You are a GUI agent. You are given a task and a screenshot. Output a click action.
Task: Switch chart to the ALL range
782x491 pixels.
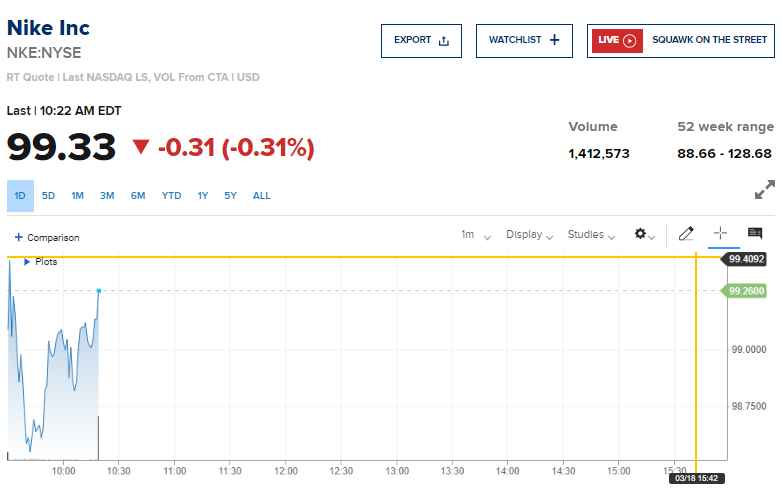coord(261,196)
